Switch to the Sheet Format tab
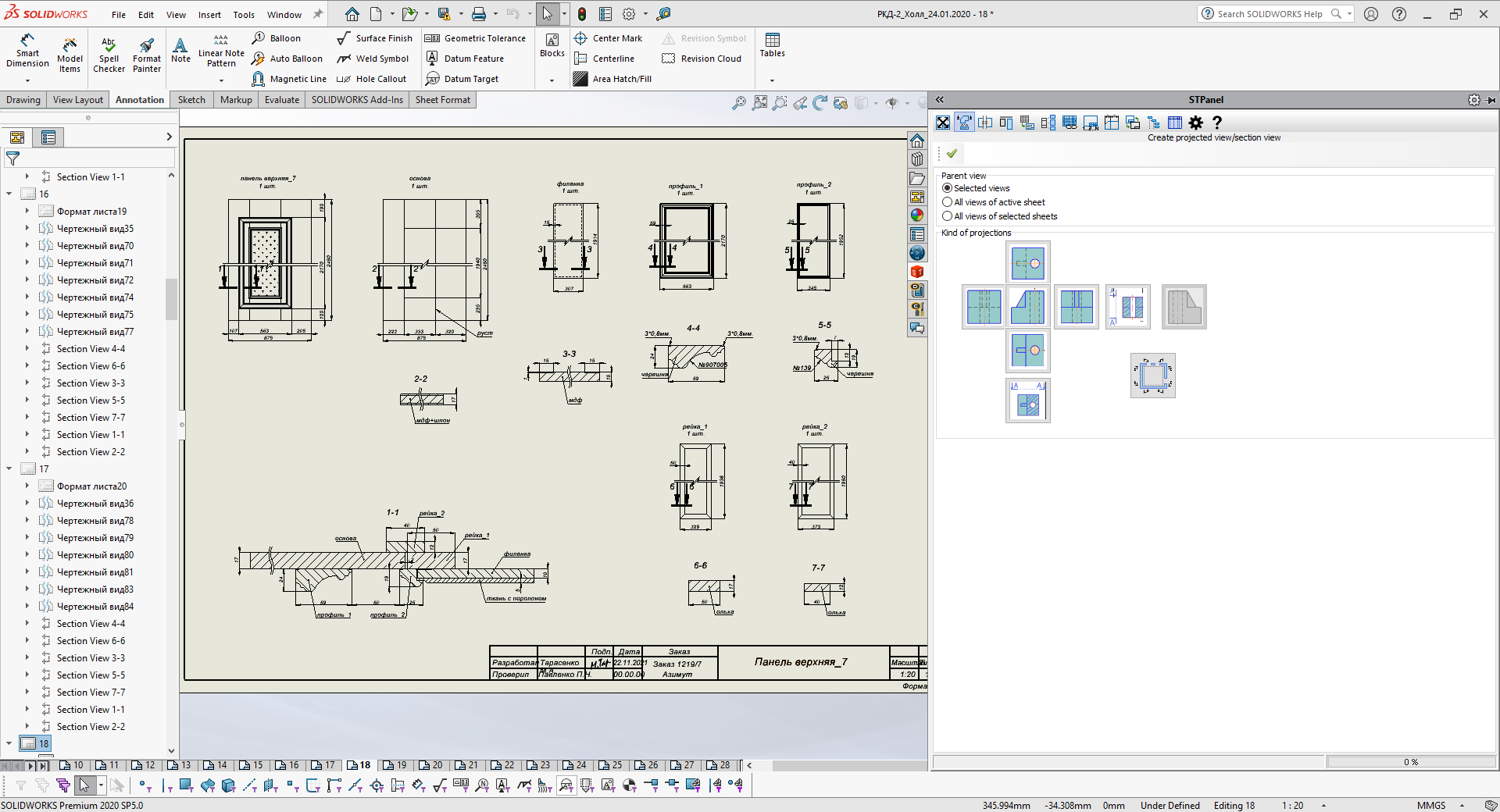The height and width of the screenshot is (812, 1500). tap(443, 100)
